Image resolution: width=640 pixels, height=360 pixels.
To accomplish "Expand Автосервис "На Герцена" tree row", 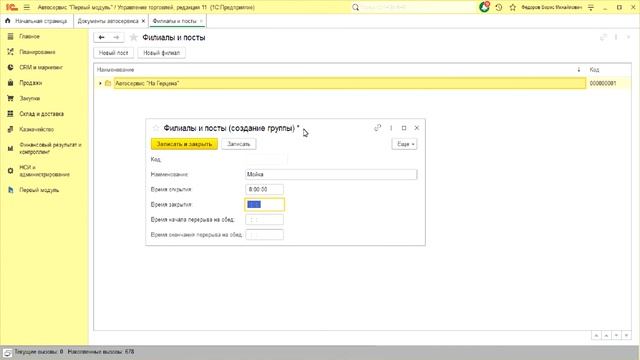I will pos(100,83).
